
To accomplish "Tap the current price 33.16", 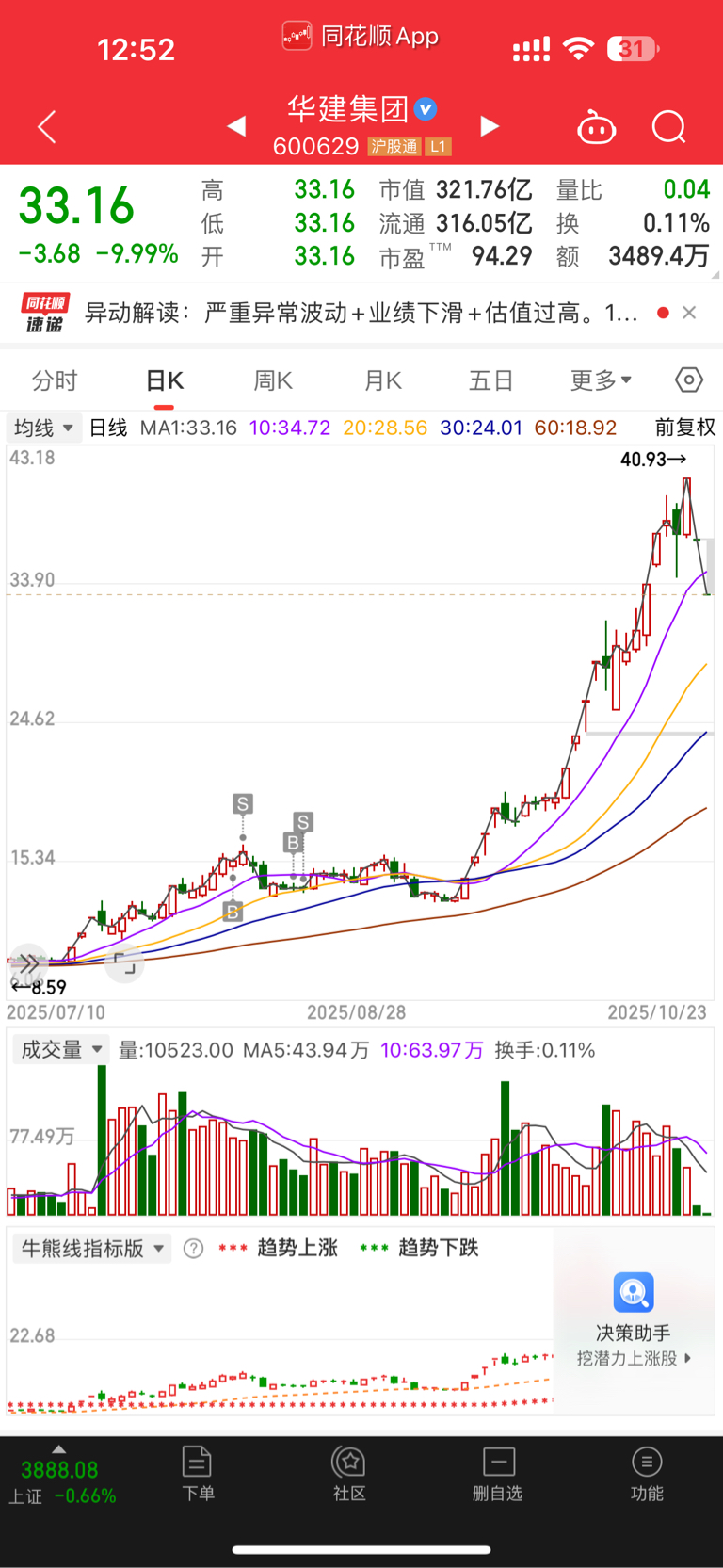I will click(x=76, y=206).
